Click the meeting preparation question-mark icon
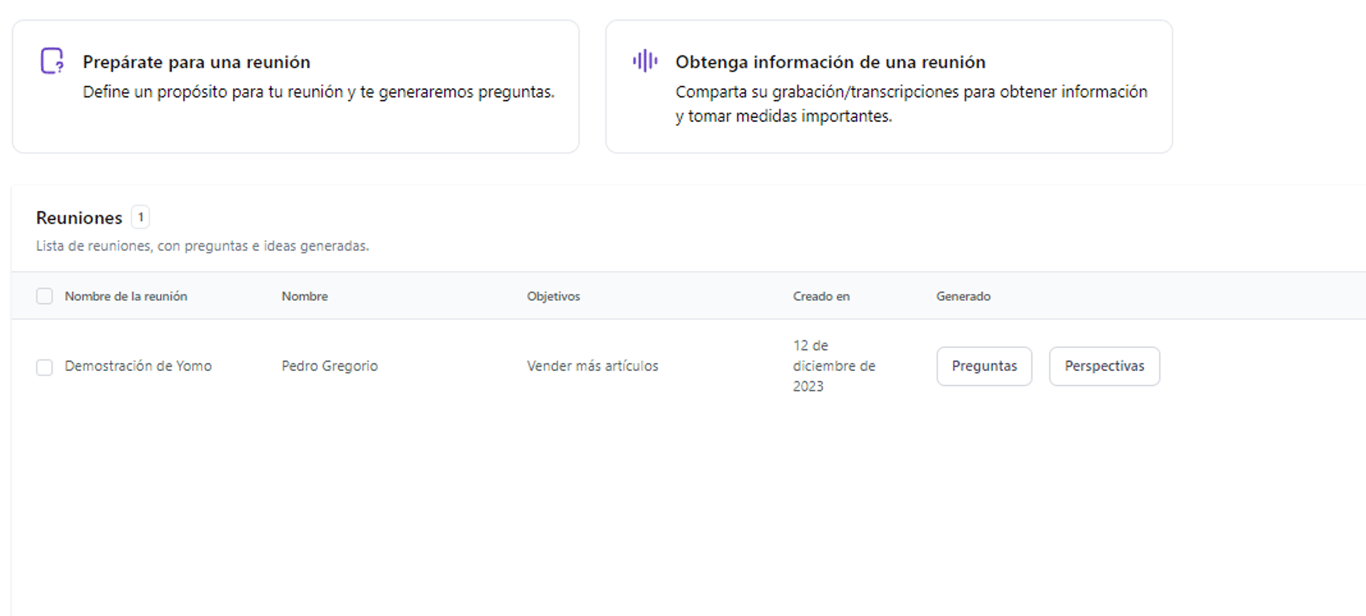This screenshot has width=1366, height=616. click(52, 61)
